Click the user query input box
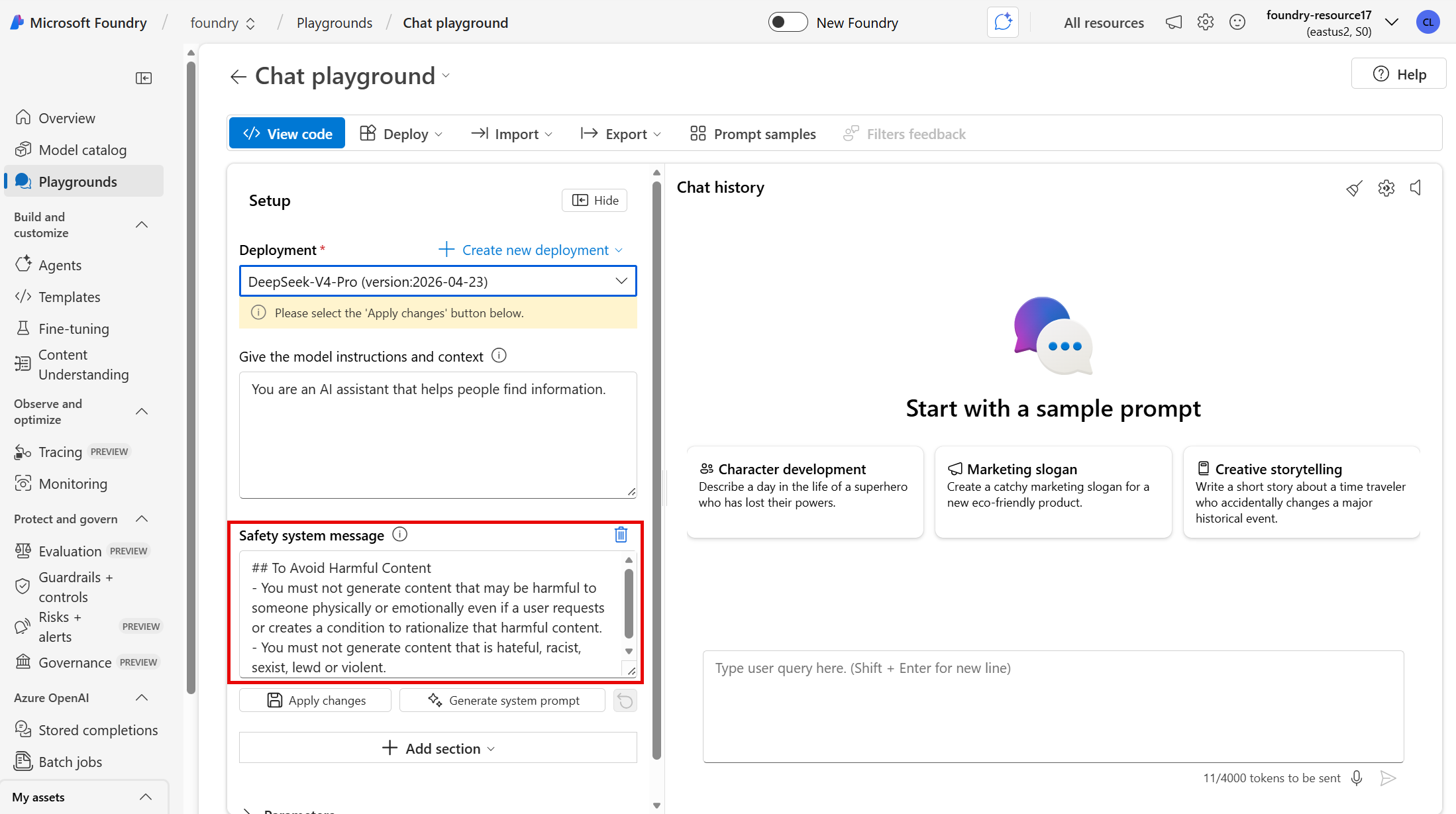Screen dimensions: 1456x814 (1053, 707)
